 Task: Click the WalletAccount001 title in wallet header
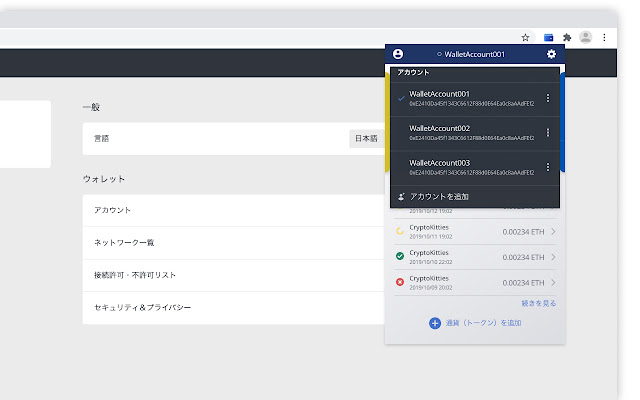pyautogui.click(x=474, y=54)
